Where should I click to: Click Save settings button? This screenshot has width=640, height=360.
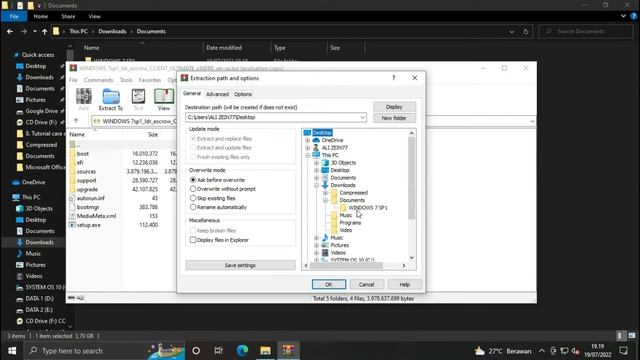coord(240,265)
